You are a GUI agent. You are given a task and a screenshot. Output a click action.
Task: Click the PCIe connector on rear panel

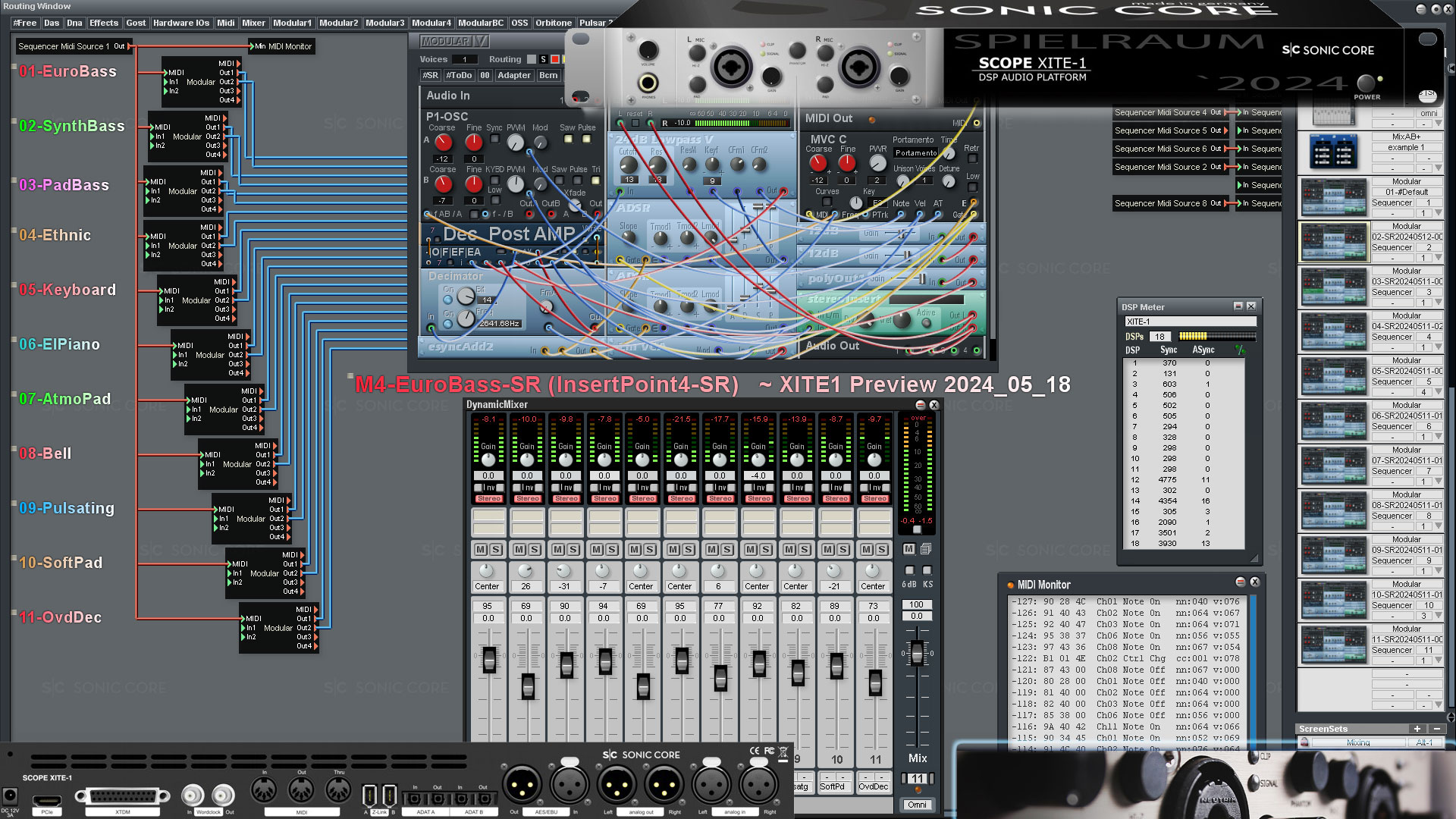point(47,801)
